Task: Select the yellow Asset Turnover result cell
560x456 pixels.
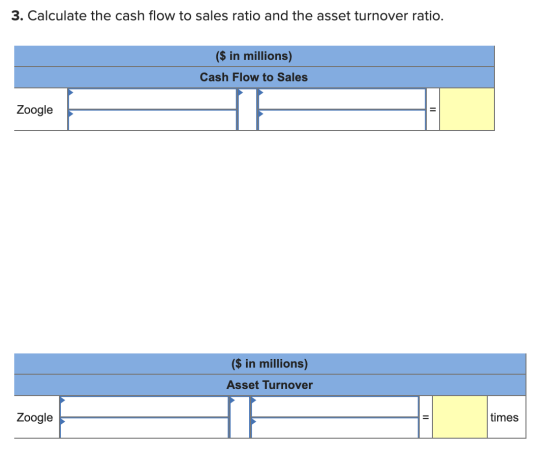Action: [460, 417]
